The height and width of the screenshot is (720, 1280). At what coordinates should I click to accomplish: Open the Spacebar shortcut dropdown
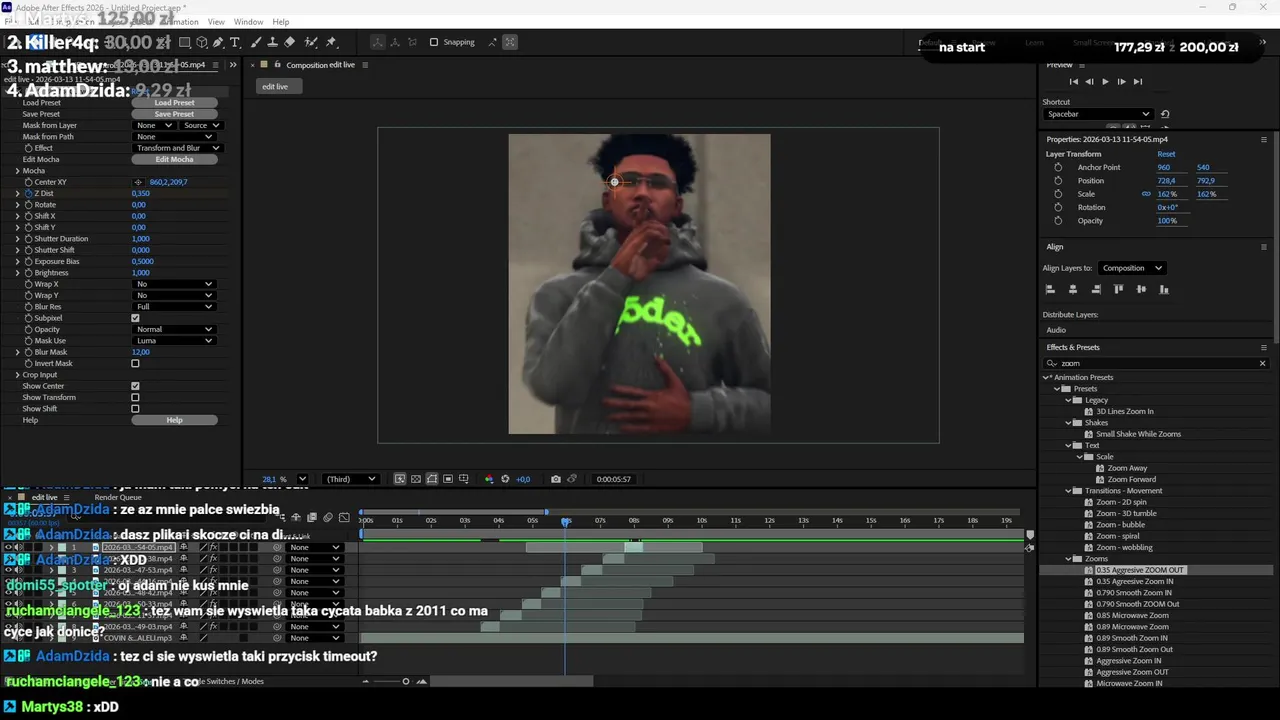pos(1098,114)
